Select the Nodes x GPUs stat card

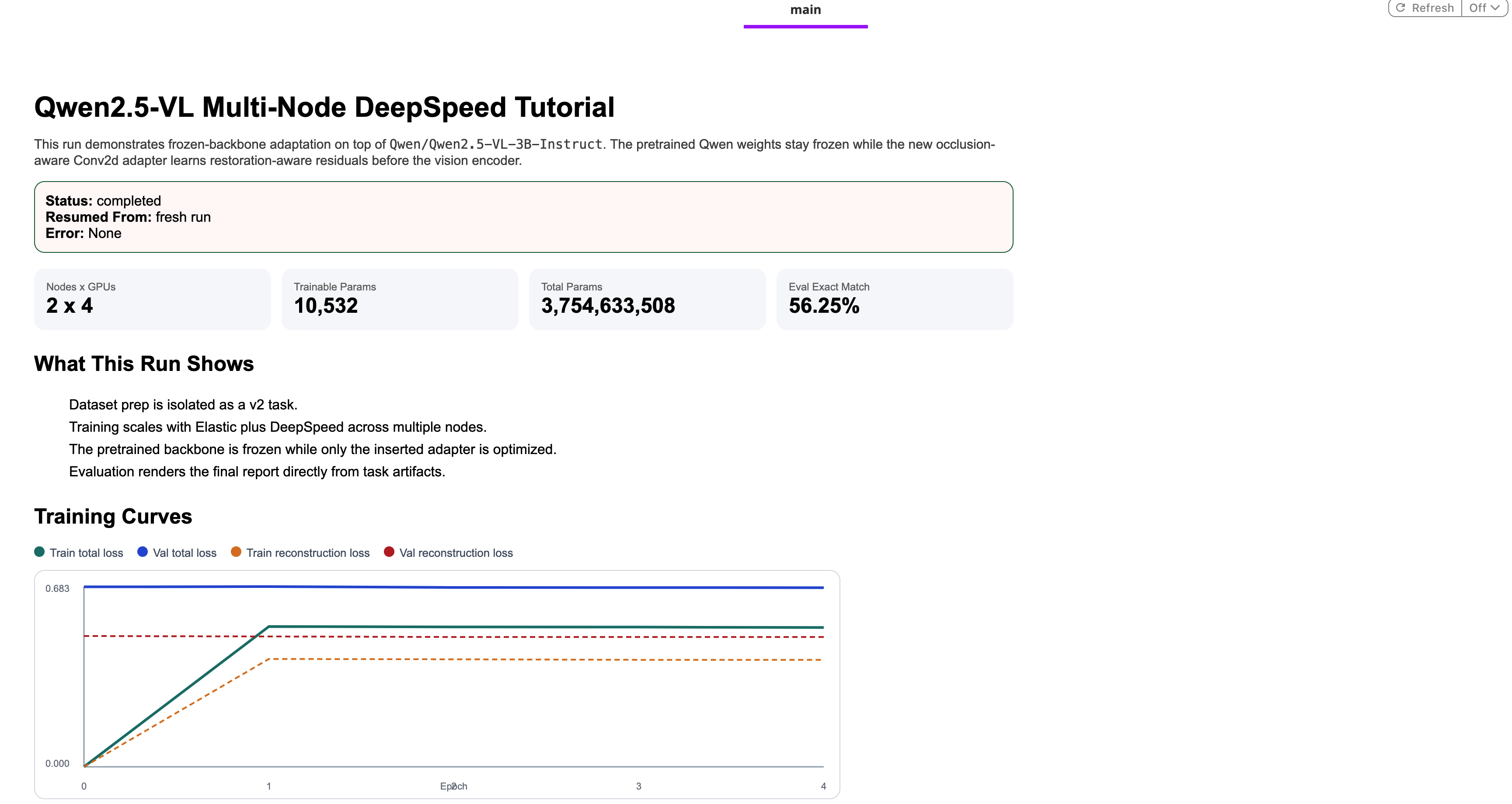(152, 300)
